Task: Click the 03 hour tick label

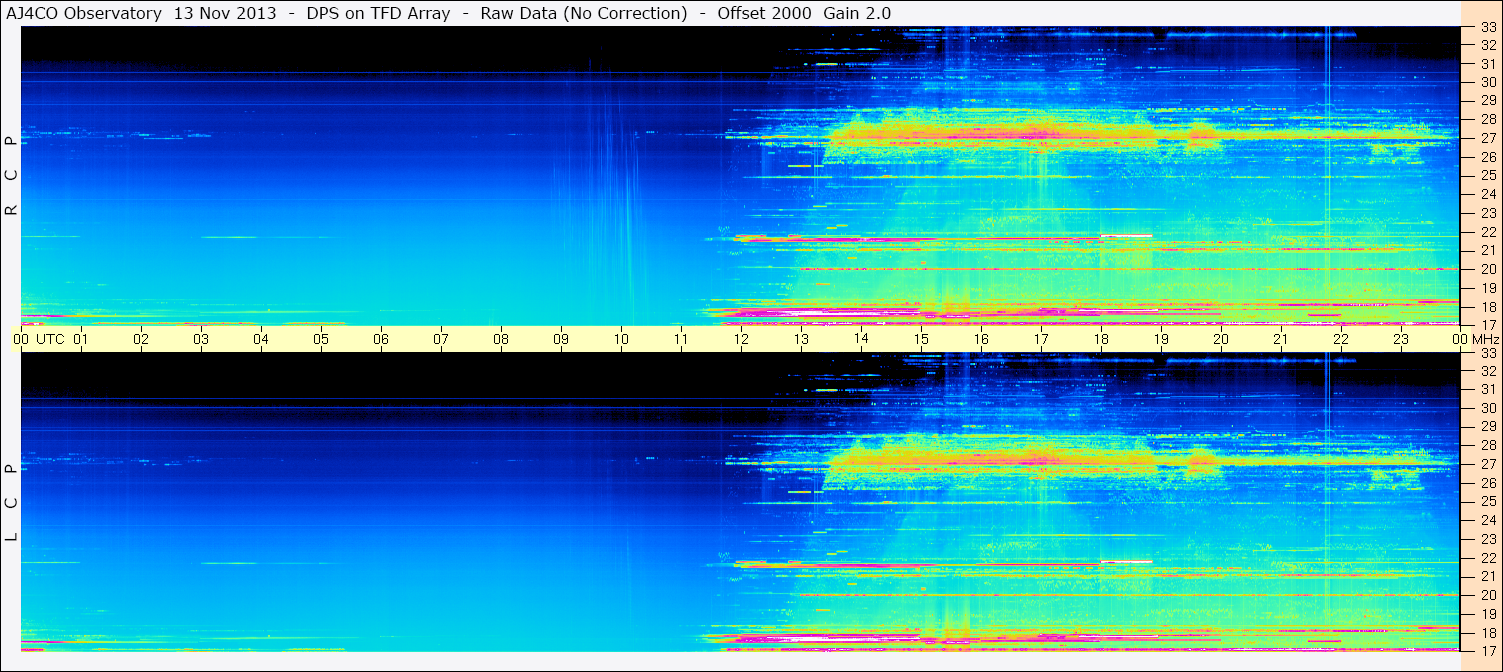Action: 201,339
